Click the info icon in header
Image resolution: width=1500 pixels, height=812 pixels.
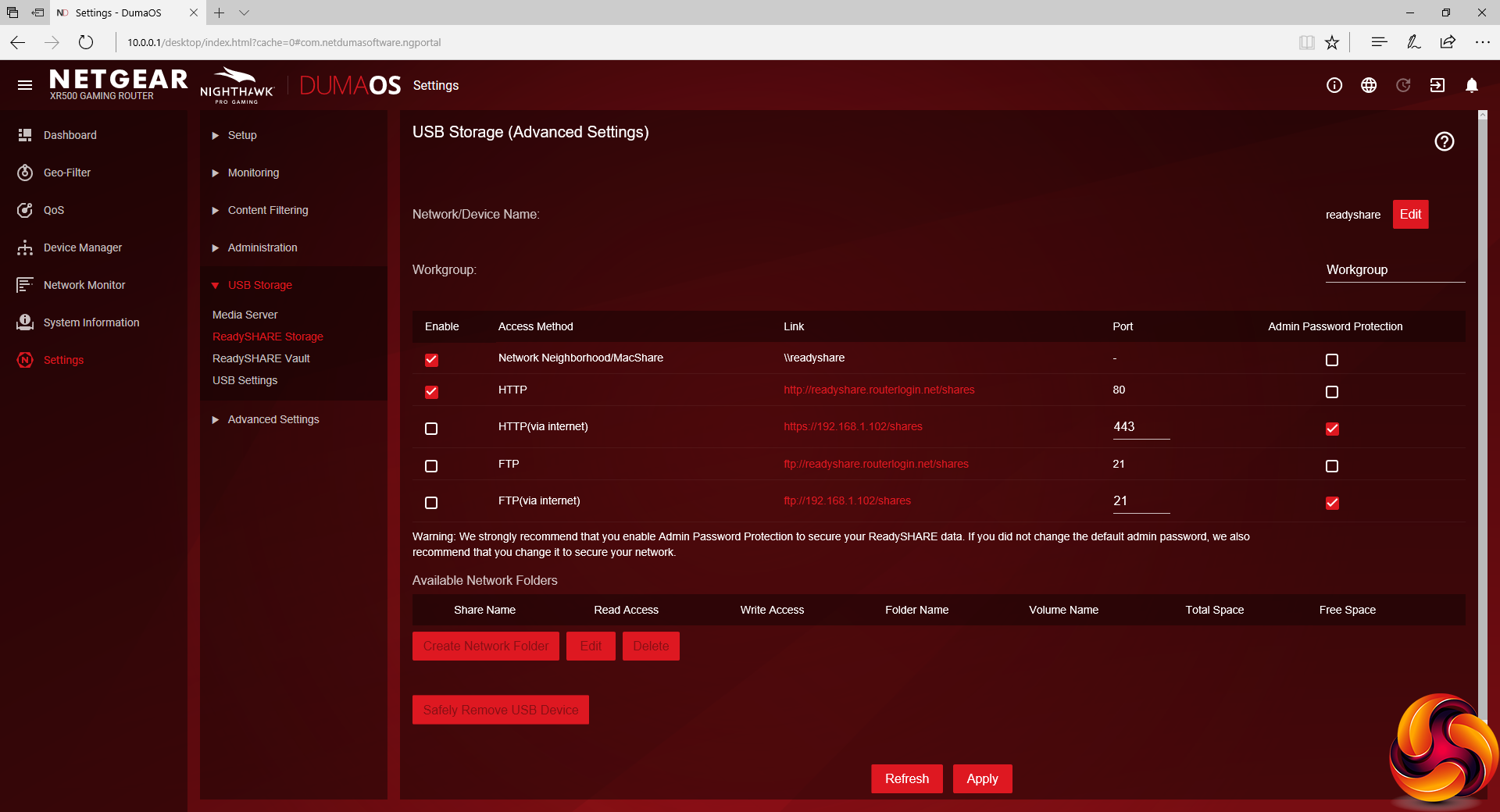pyautogui.click(x=1334, y=85)
